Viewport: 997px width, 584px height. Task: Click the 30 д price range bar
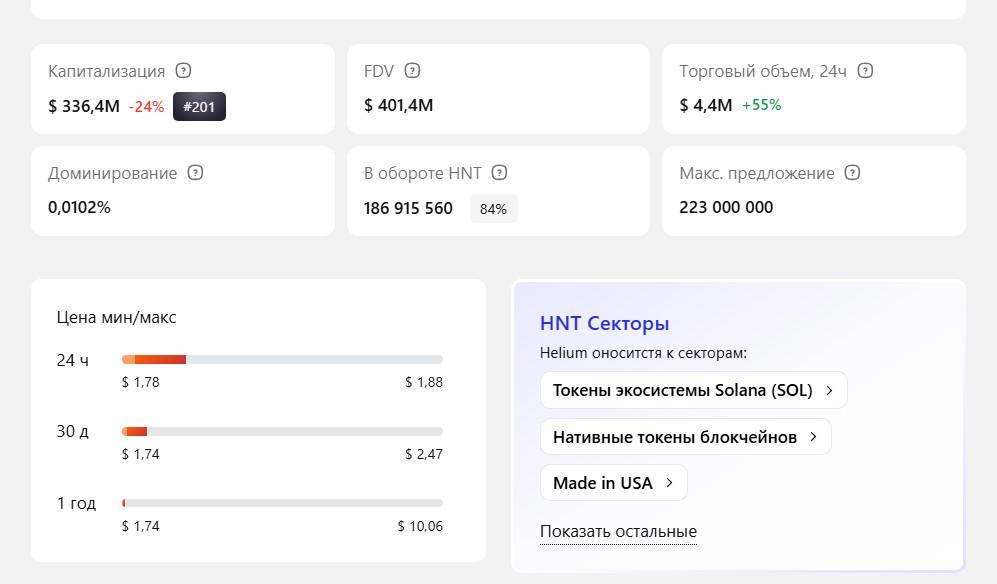(282, 432)
